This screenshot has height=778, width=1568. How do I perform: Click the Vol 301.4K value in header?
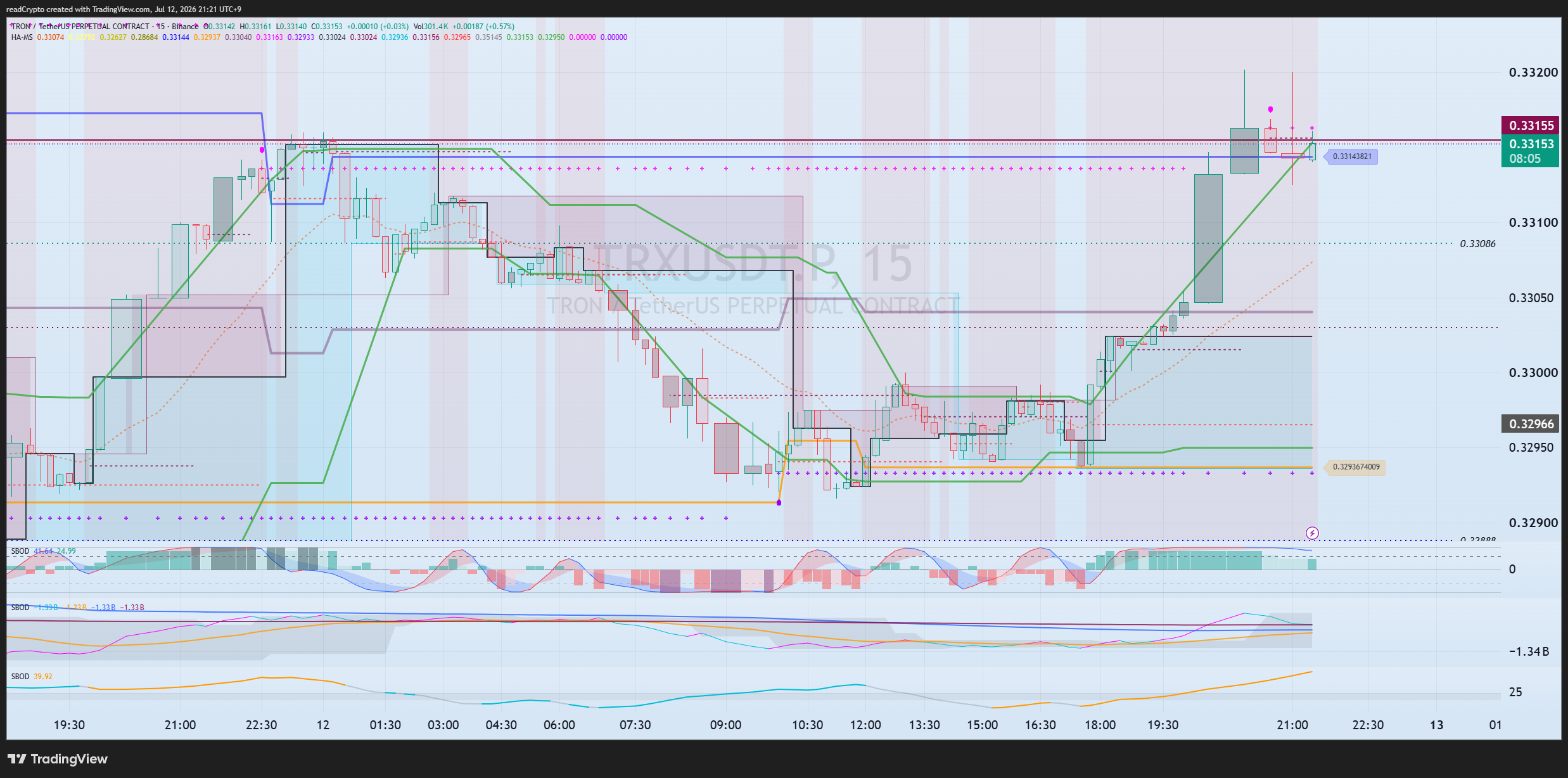pos(431,27)
